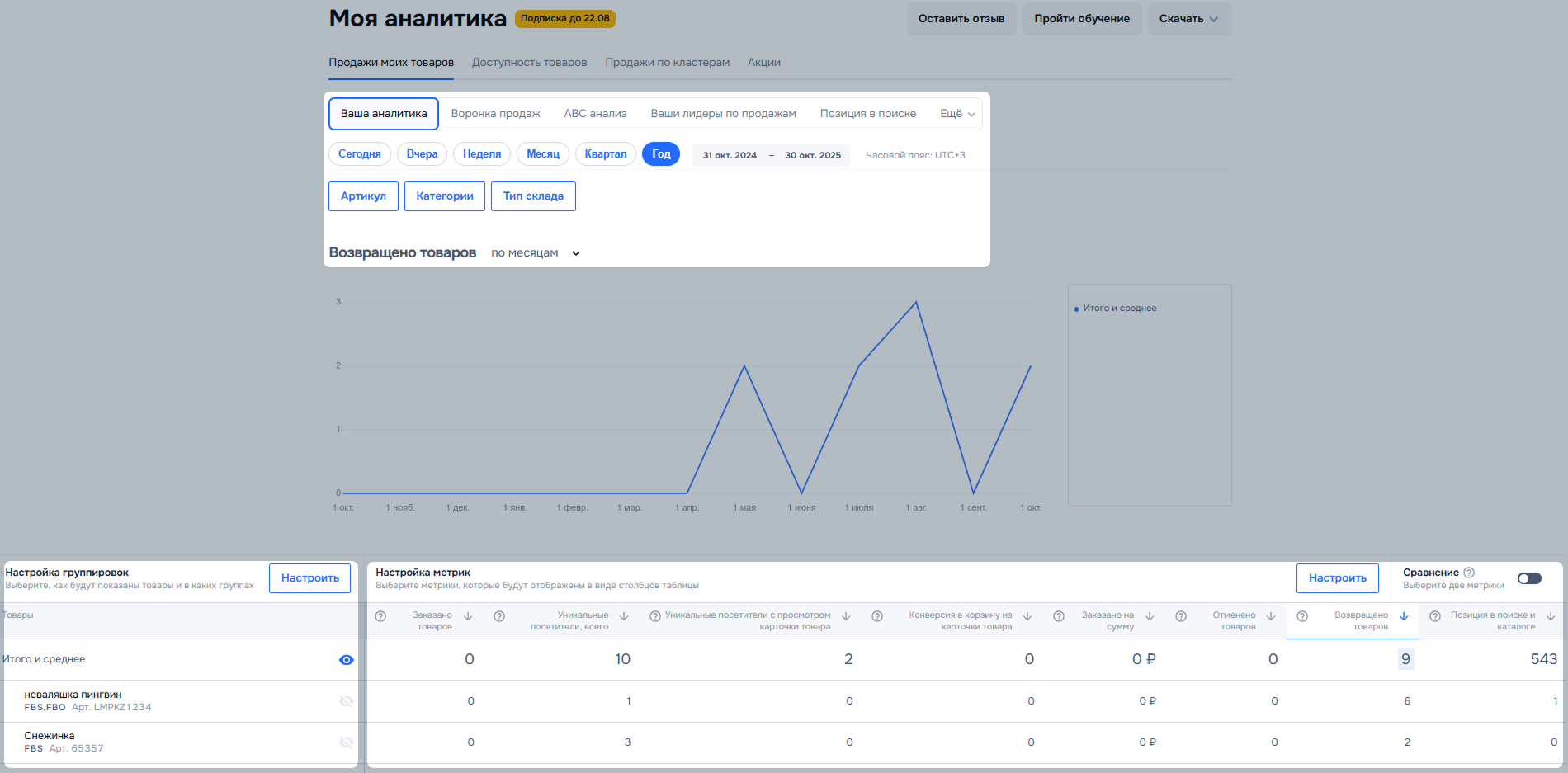This screenshot has height=773, width=1568.
Task: Open the Скачать download dropdown
Action: pos(1188,19)
